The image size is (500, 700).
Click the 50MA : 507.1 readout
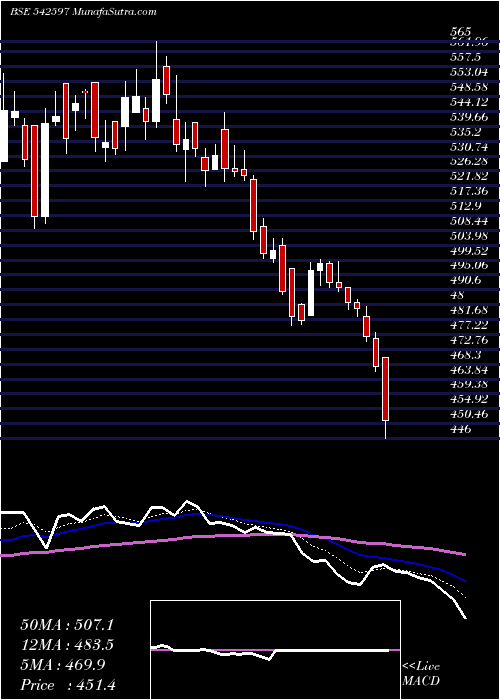[x=67, y=625]
